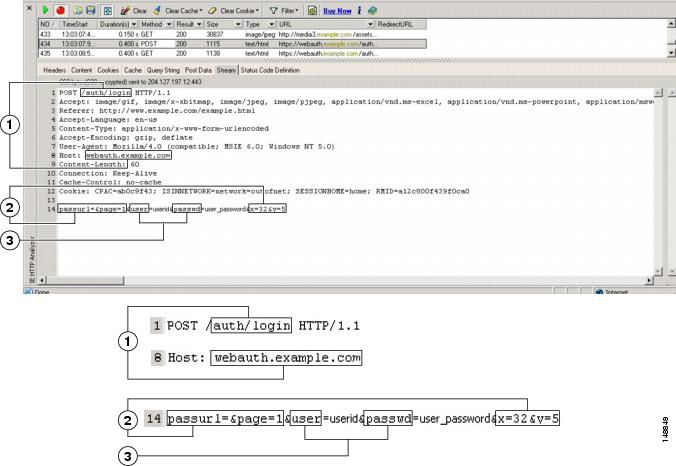676x466 pixels.
Task: Open the Method column filter dropdown
Action: [x=169, y=25]
